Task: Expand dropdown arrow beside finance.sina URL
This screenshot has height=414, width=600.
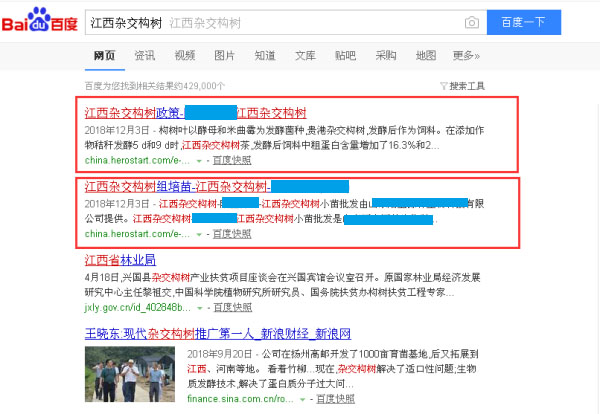Action: 303,400
